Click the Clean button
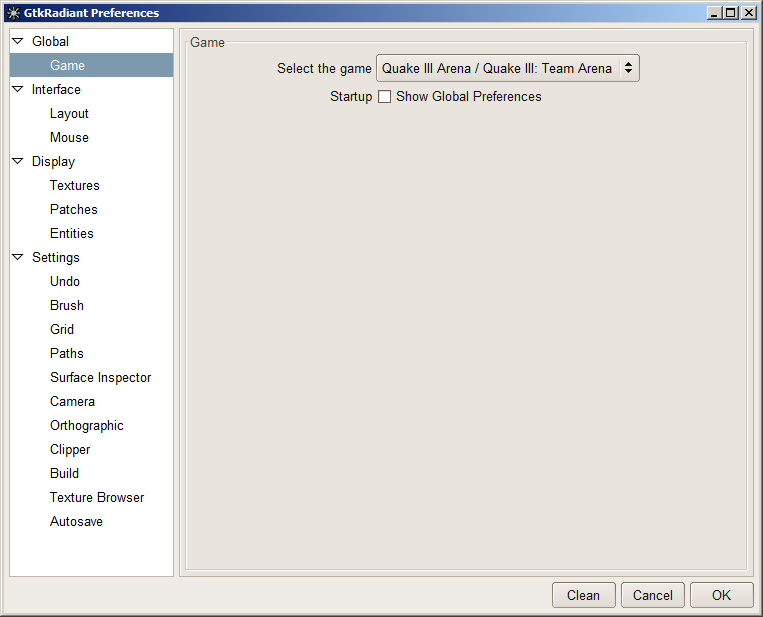 click(583, 595)
